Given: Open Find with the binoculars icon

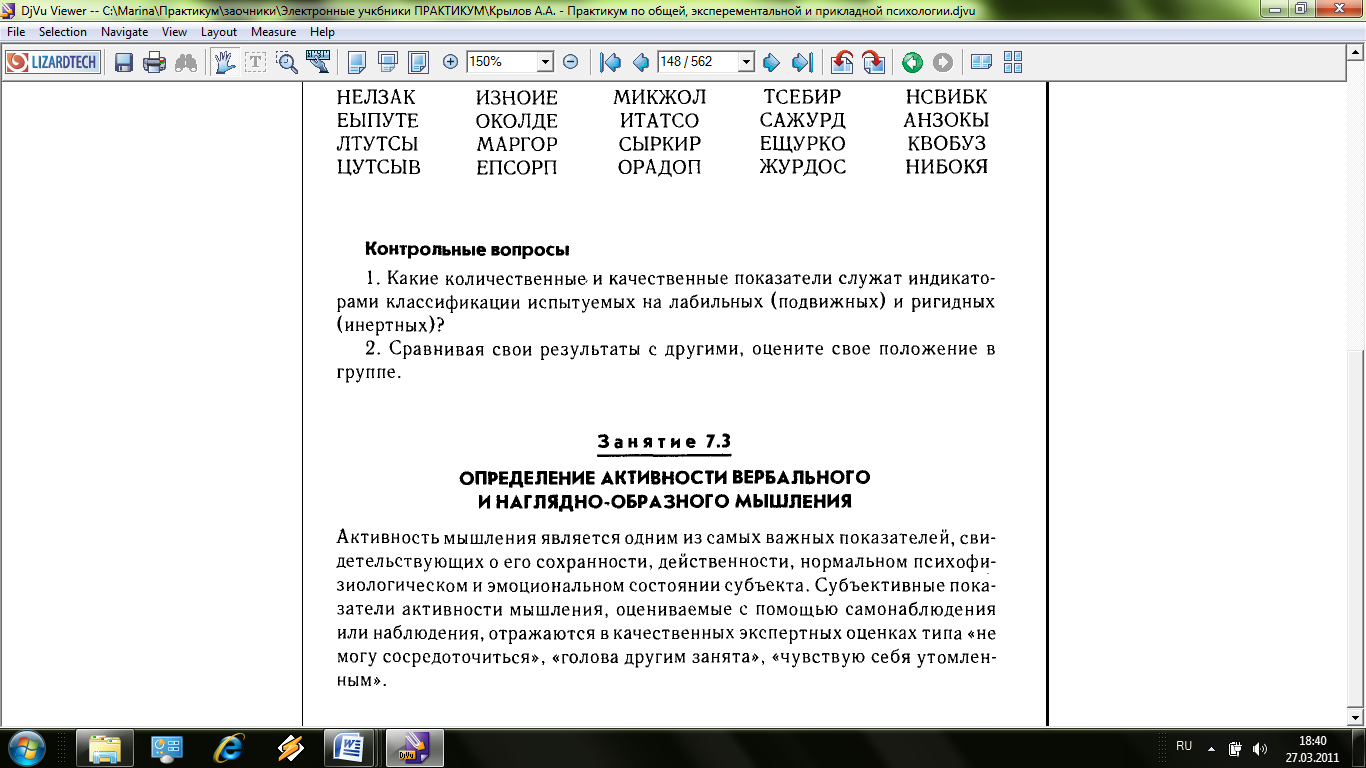Looking at the screenshot, I should 186,62.
